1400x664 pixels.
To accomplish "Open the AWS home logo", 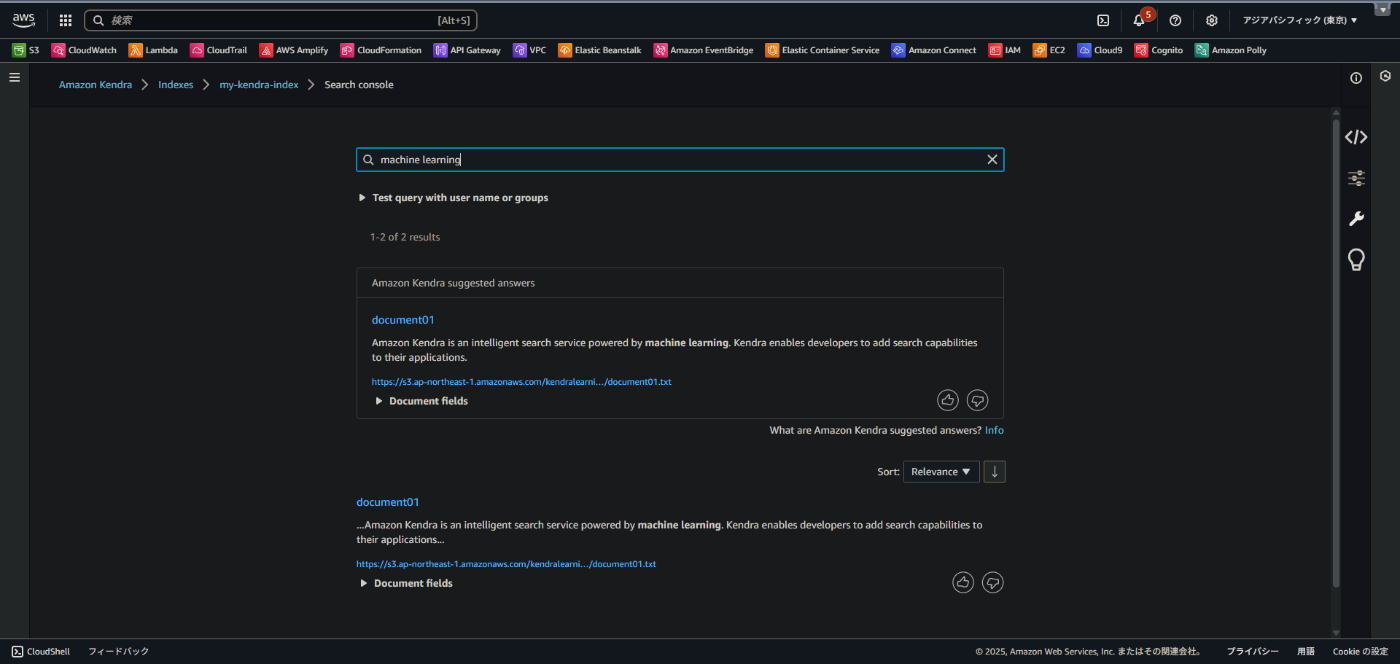I will pyautogui.click(x=23, y=20).
